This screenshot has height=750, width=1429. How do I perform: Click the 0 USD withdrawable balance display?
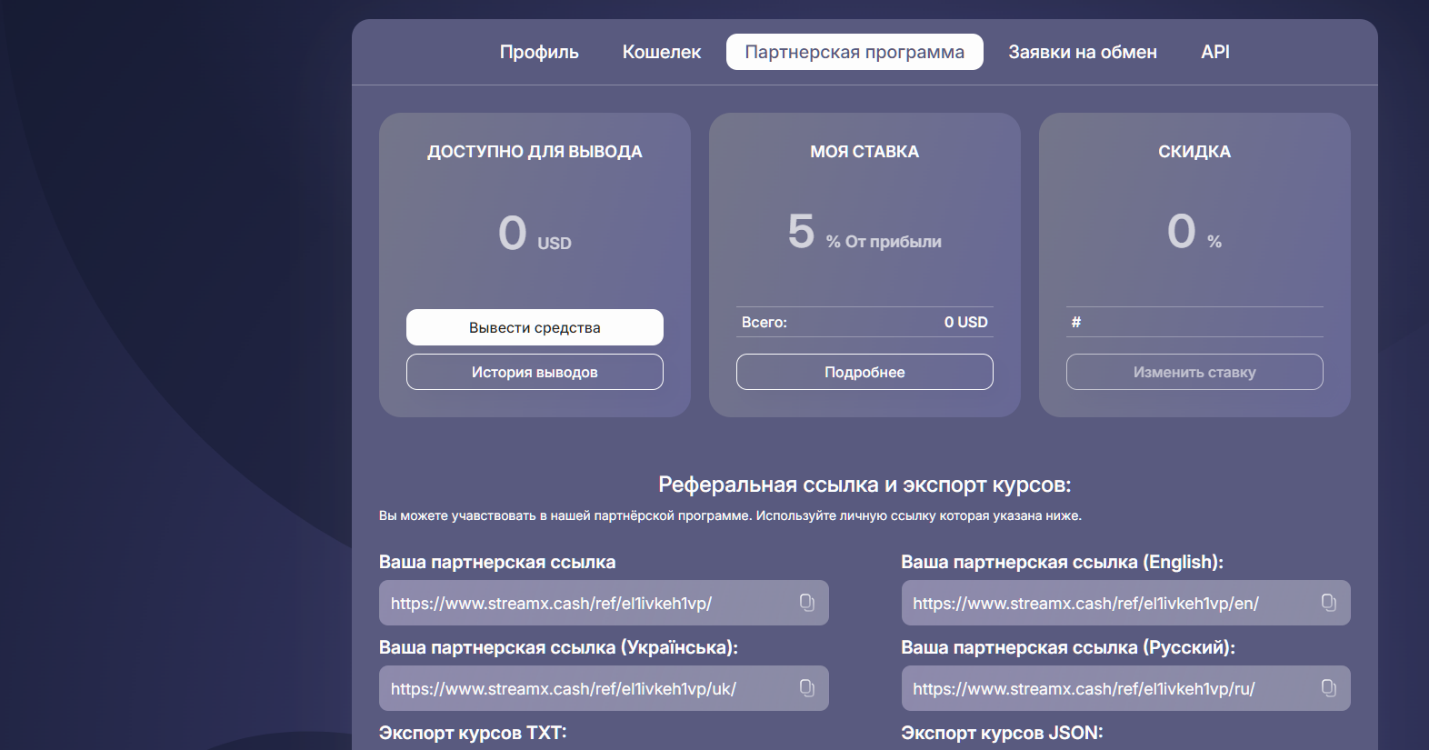534,233
